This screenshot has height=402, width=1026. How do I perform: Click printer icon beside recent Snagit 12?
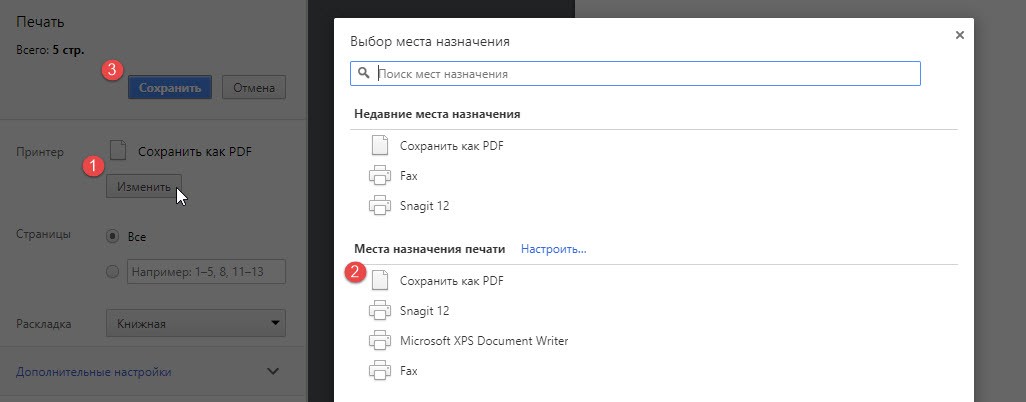pos(380,206)
